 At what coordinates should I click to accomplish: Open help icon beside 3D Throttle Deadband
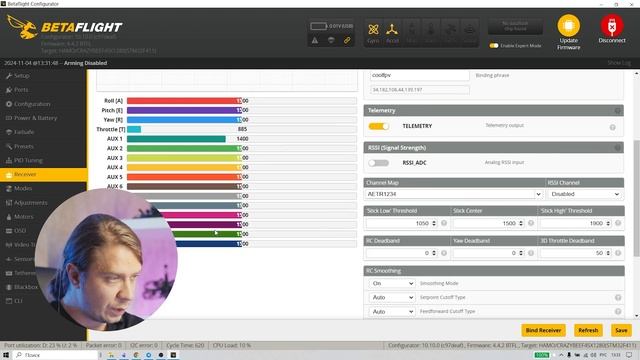click(x=618, y=253)
